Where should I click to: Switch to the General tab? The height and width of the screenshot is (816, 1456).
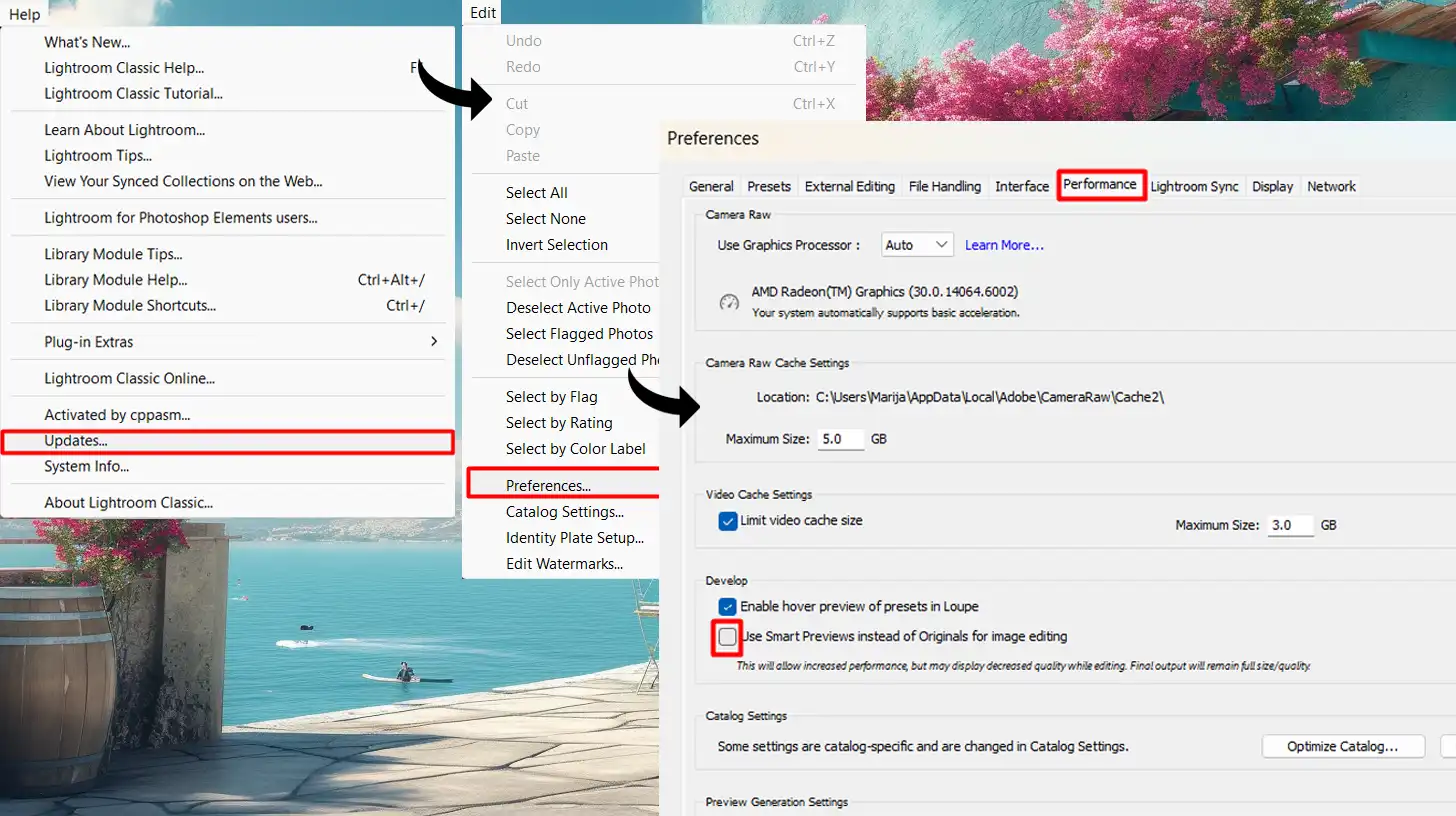pyautogui.click(x=711, y=186)
